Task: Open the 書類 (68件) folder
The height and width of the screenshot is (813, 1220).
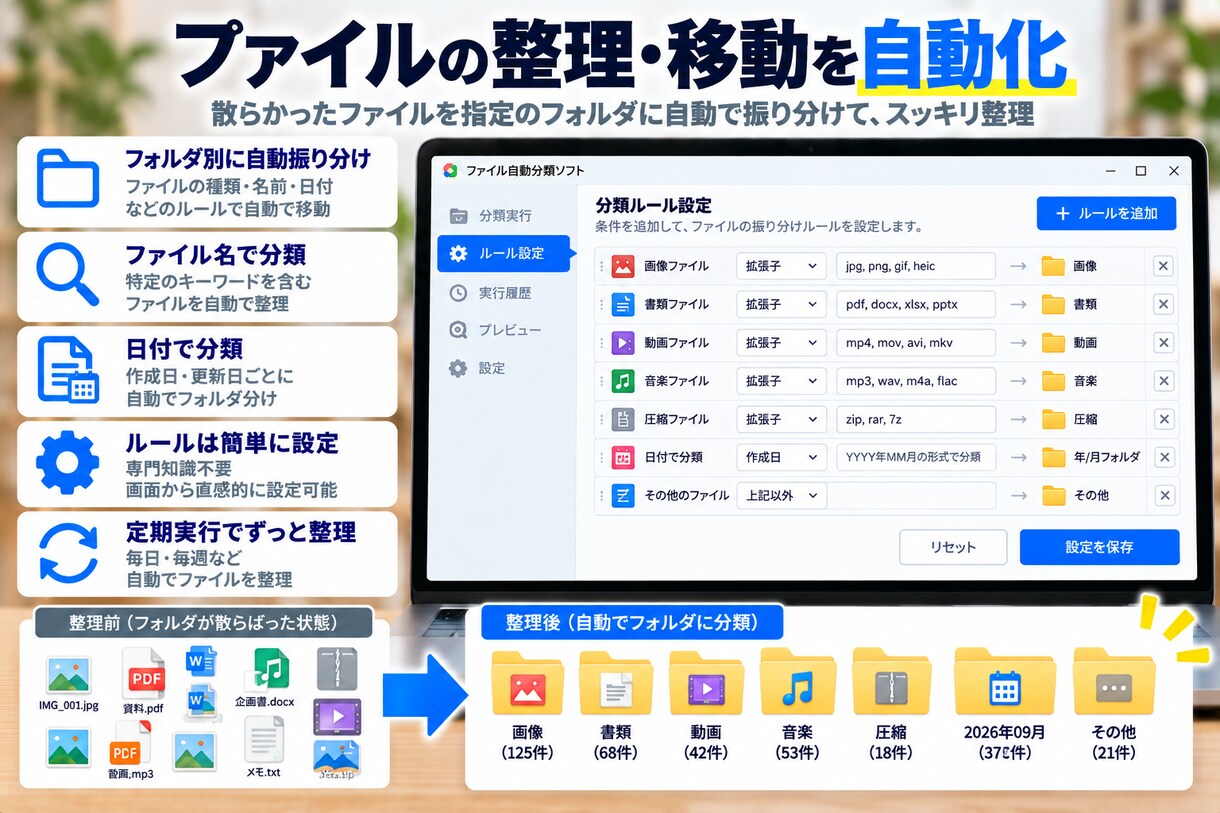Action: (x=616, y=682)
